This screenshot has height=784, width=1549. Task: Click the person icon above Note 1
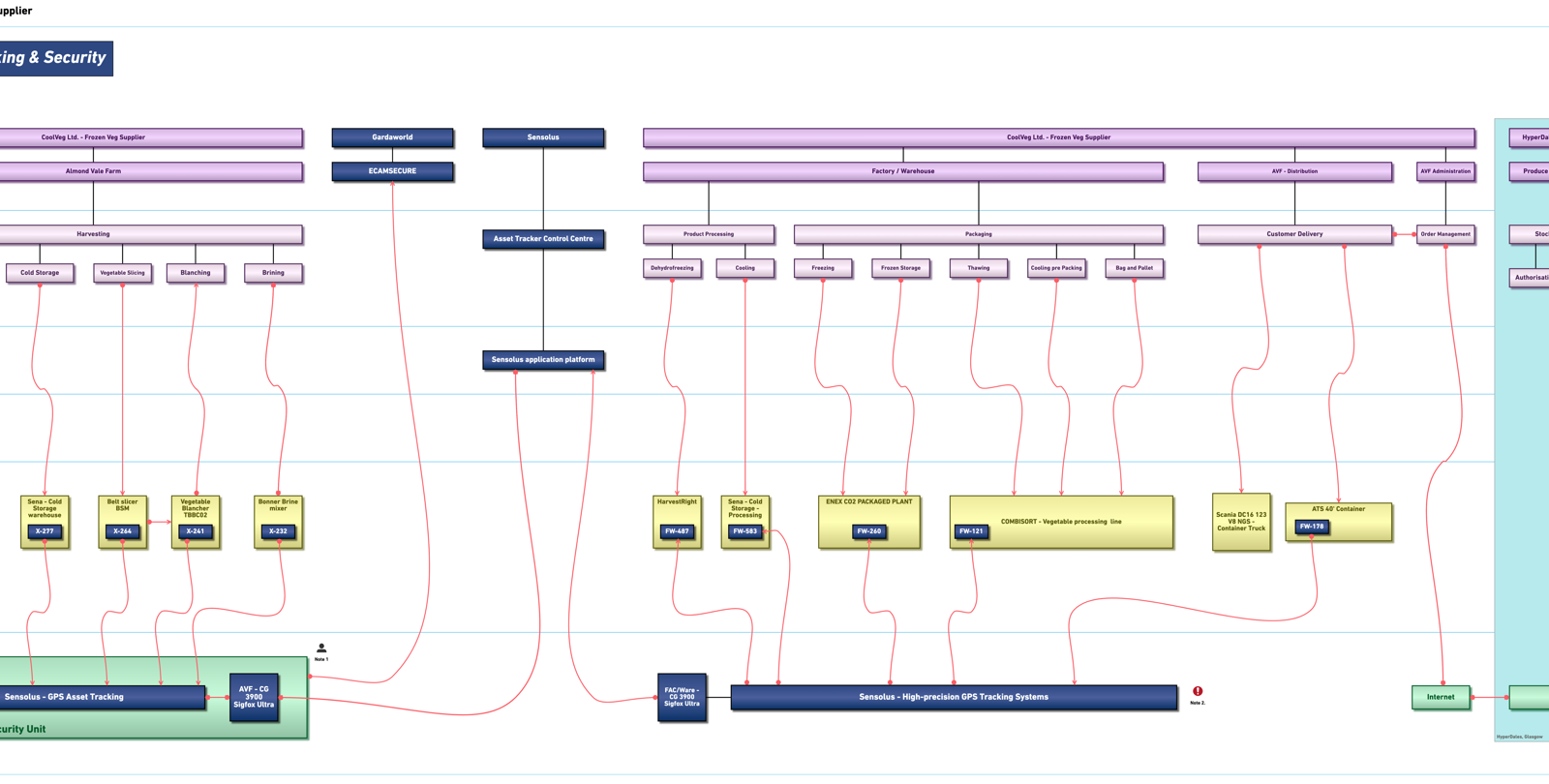coord(321,648)
